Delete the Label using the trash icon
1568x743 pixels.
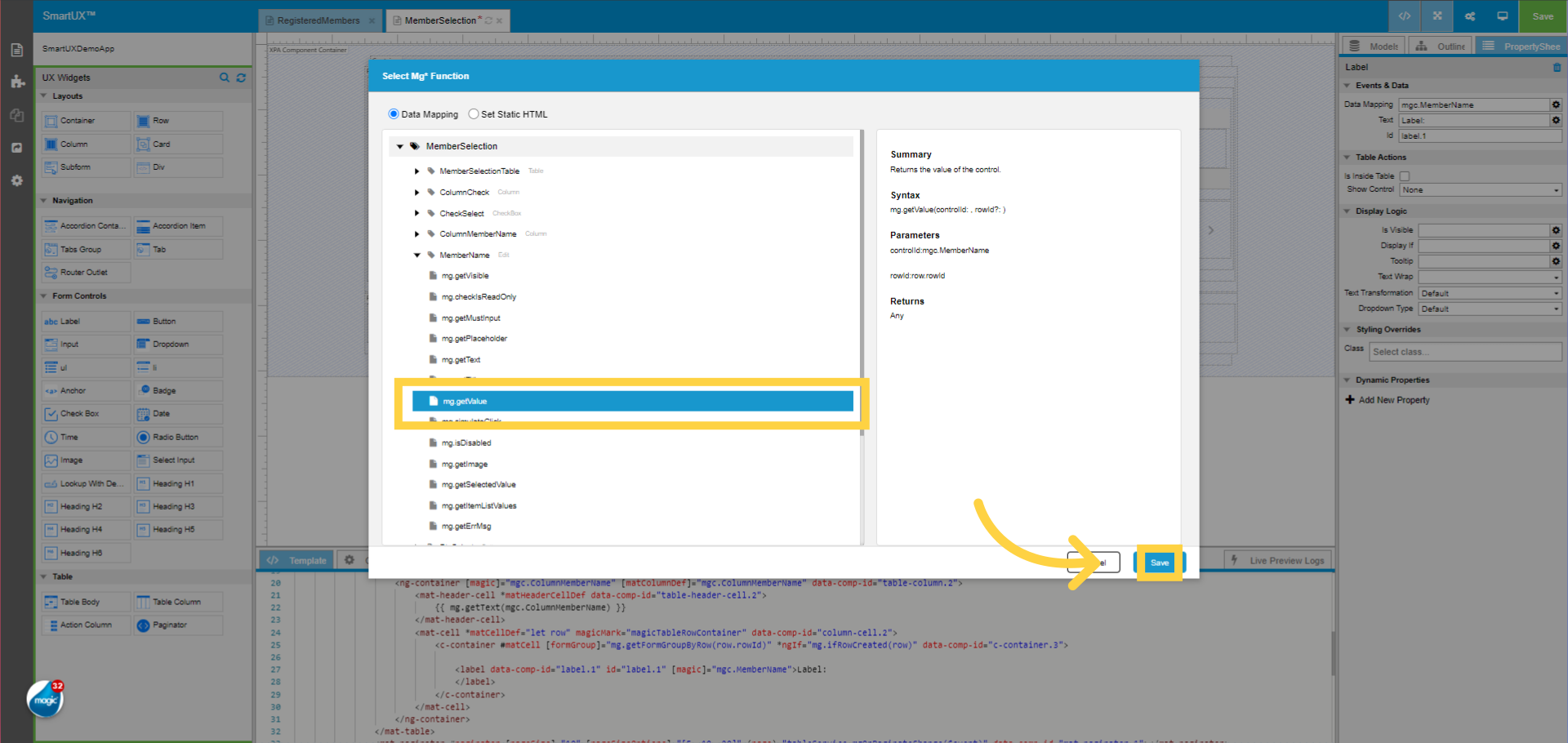(x=1557, y=67)
